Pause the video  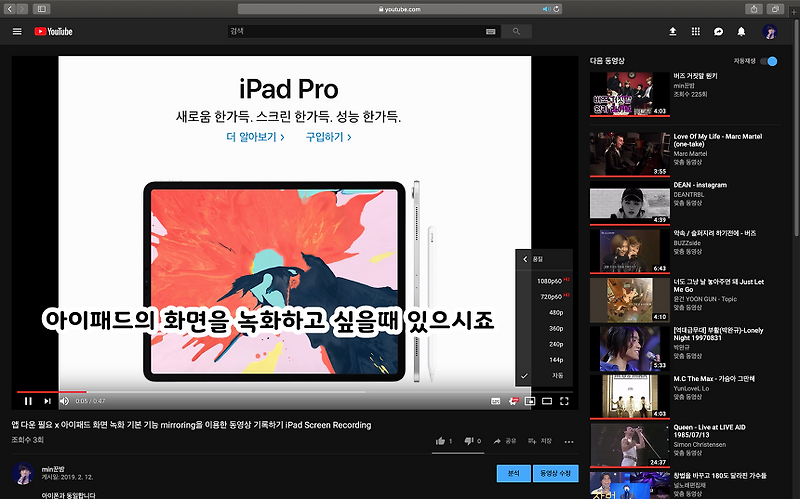pos(28,401)
